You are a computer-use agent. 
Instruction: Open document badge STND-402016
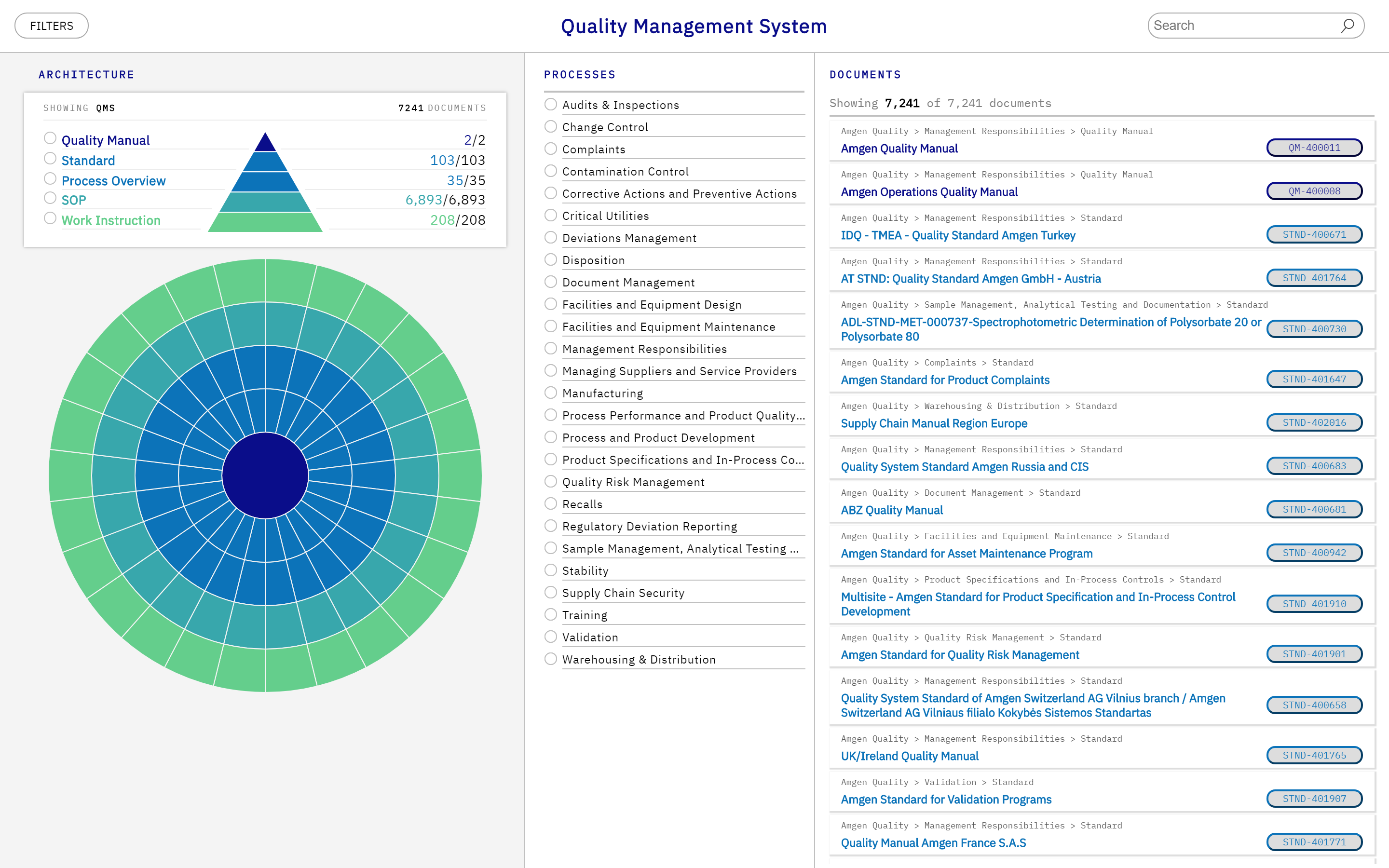click(x=1314, y=422)
